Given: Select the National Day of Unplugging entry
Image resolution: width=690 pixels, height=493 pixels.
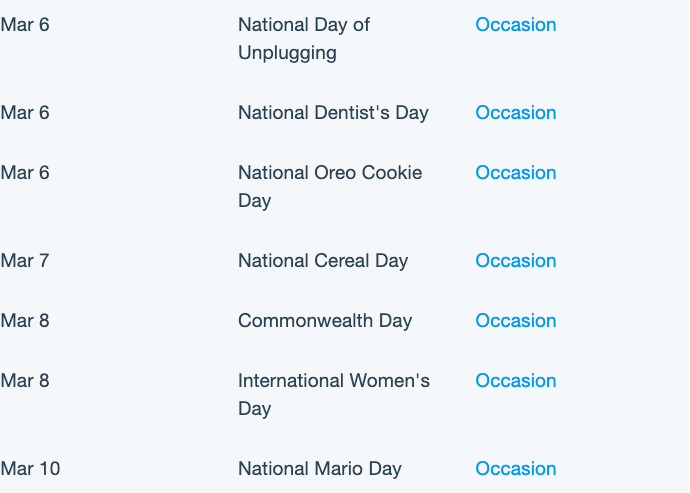Looking at the screenshot, I should point(304,39).
